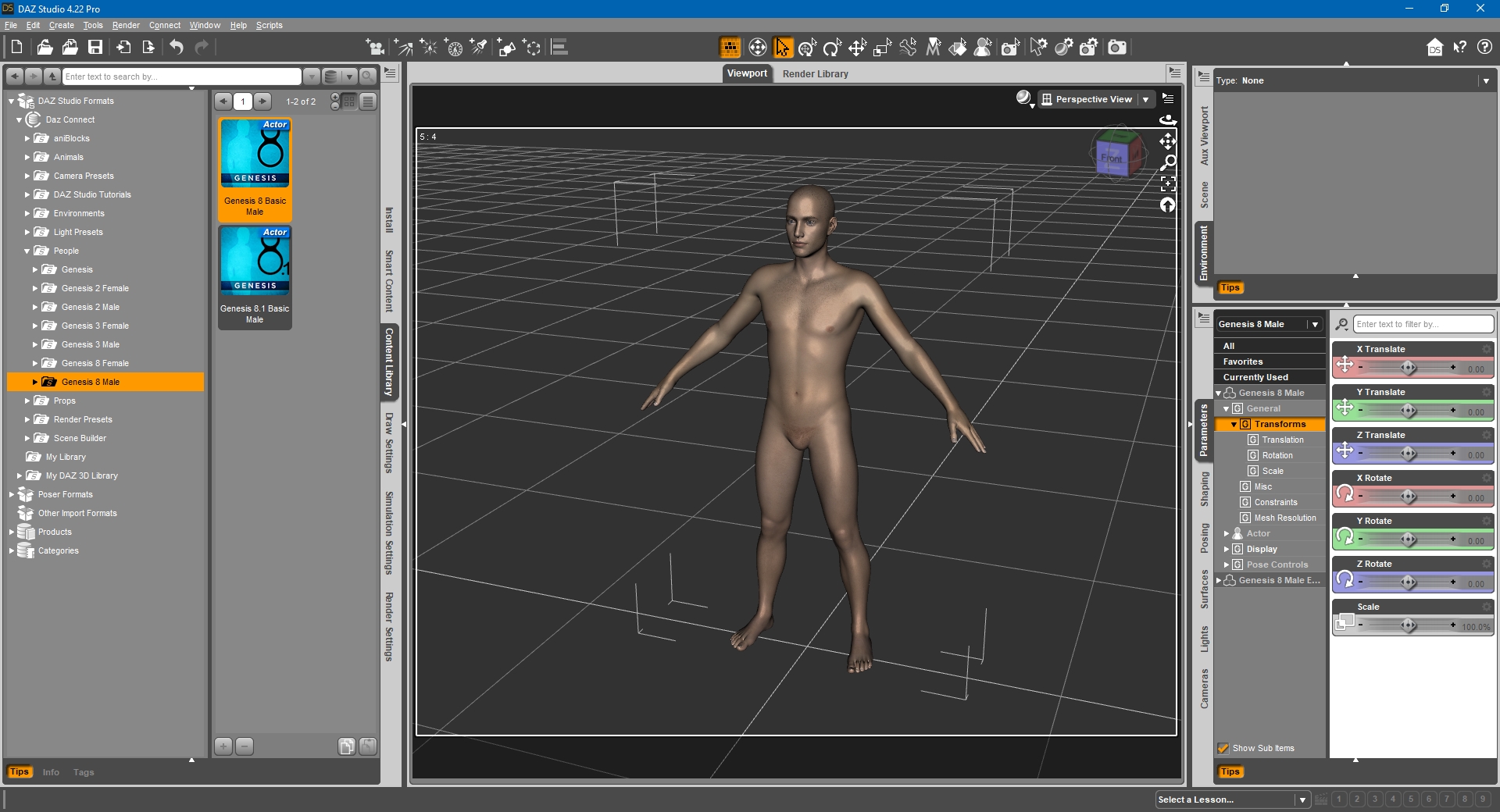Open the Render menu
The width and height of the screenshot is (1500, 812).
126,25
